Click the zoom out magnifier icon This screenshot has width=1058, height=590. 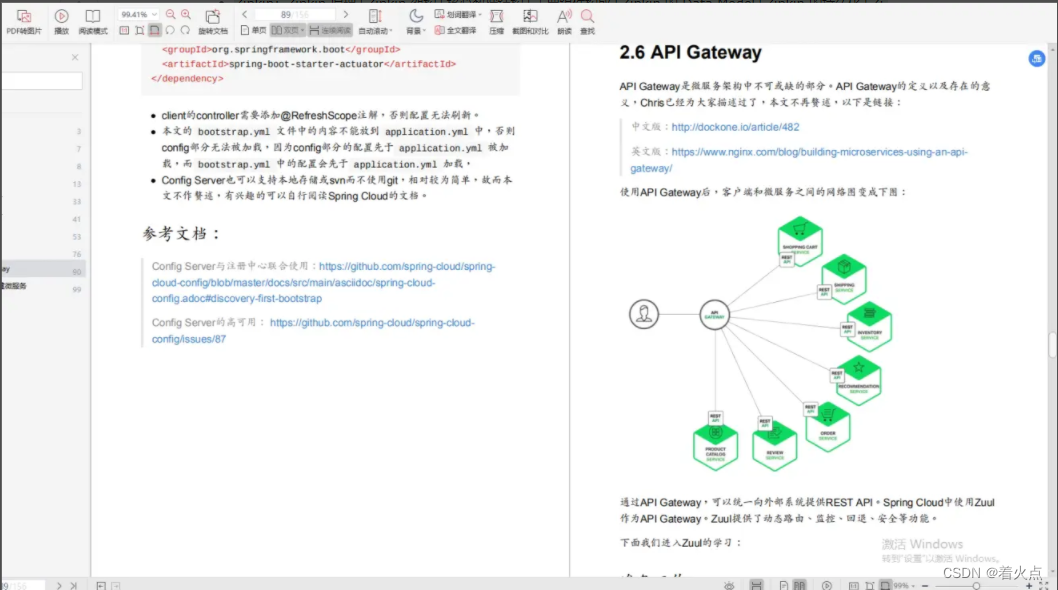(171, 14)
